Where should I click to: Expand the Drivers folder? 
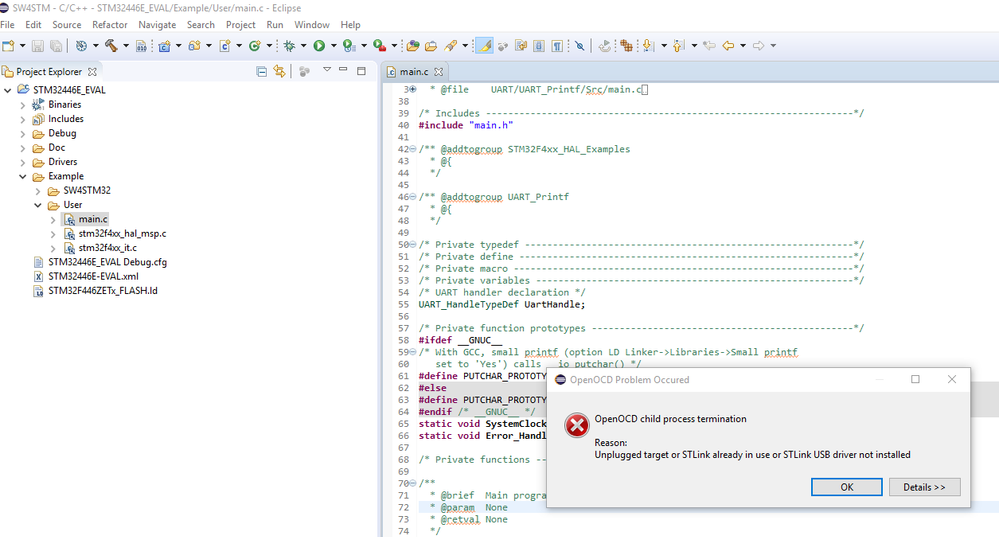pyautogui.click(x=23, y=162)
